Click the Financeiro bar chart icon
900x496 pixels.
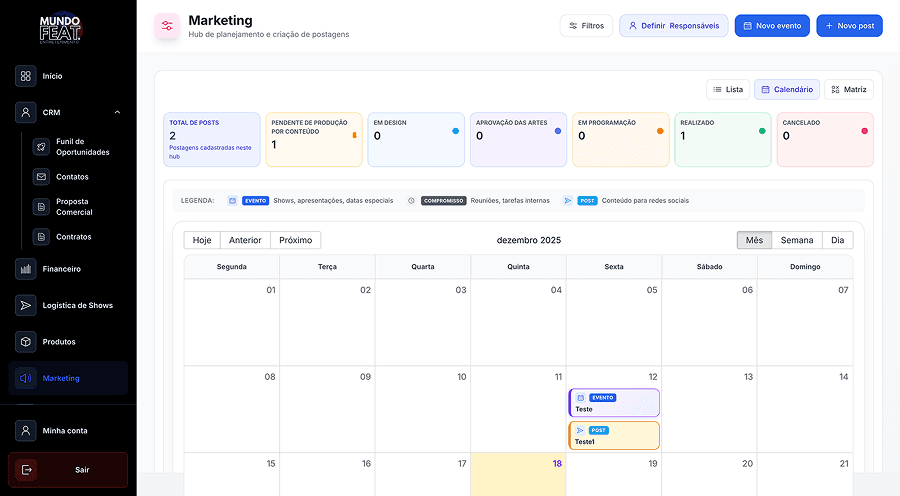click(x=25, y=269)
